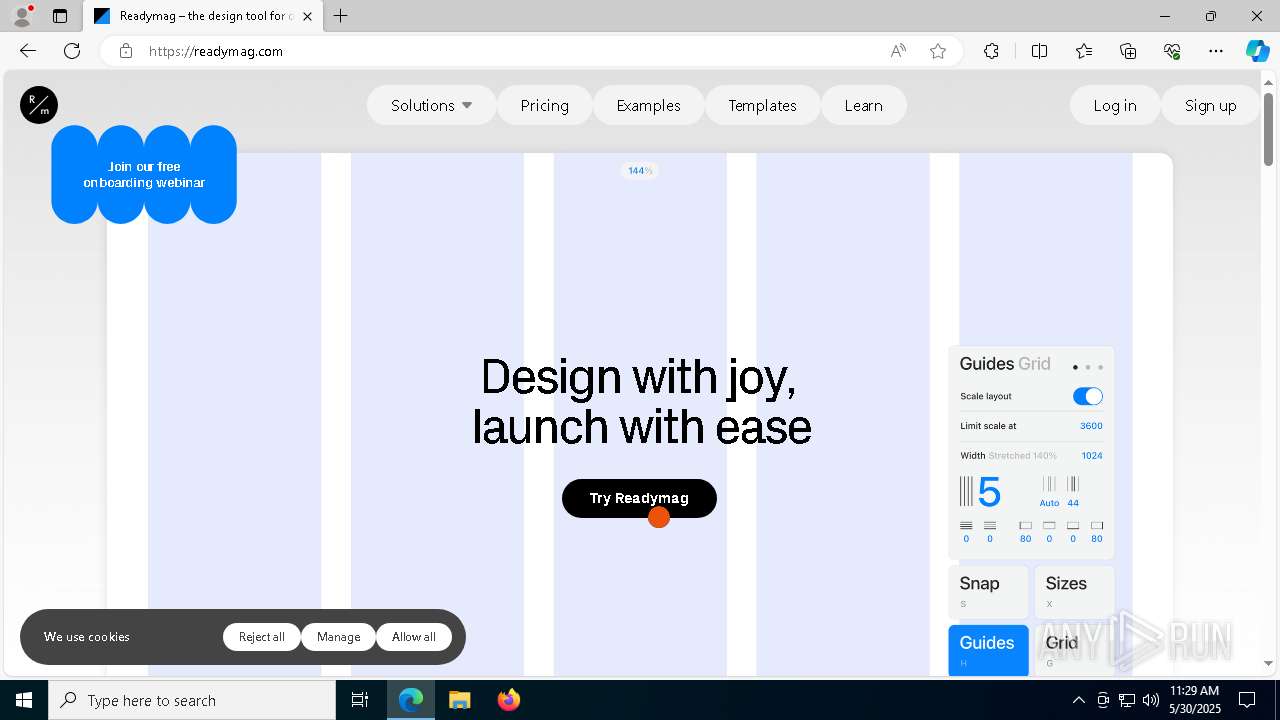This screenshot has width=1280, height=720.
Task: Open the Edge profile icon
Action: (x=22, y=16)
